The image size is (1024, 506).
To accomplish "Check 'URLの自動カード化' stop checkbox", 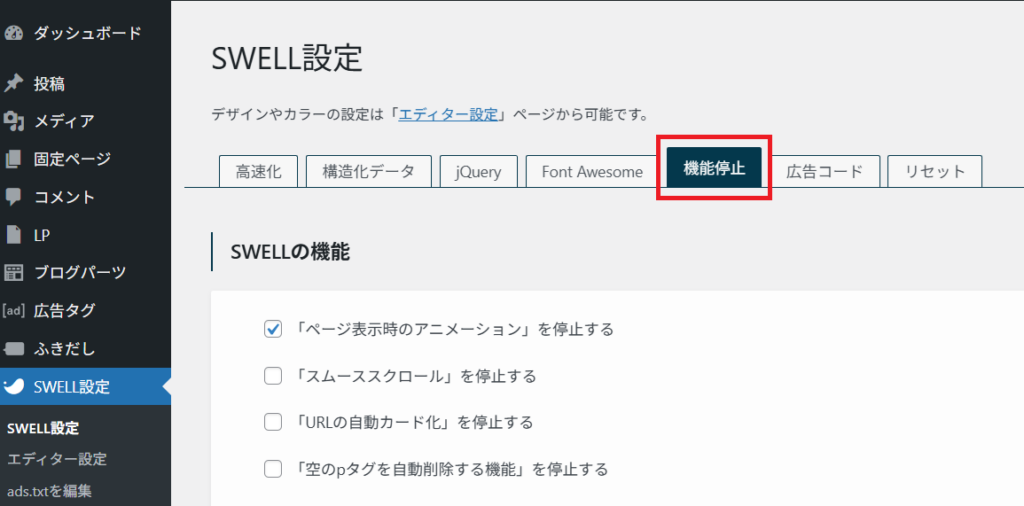I will click(x=273, y=422).
